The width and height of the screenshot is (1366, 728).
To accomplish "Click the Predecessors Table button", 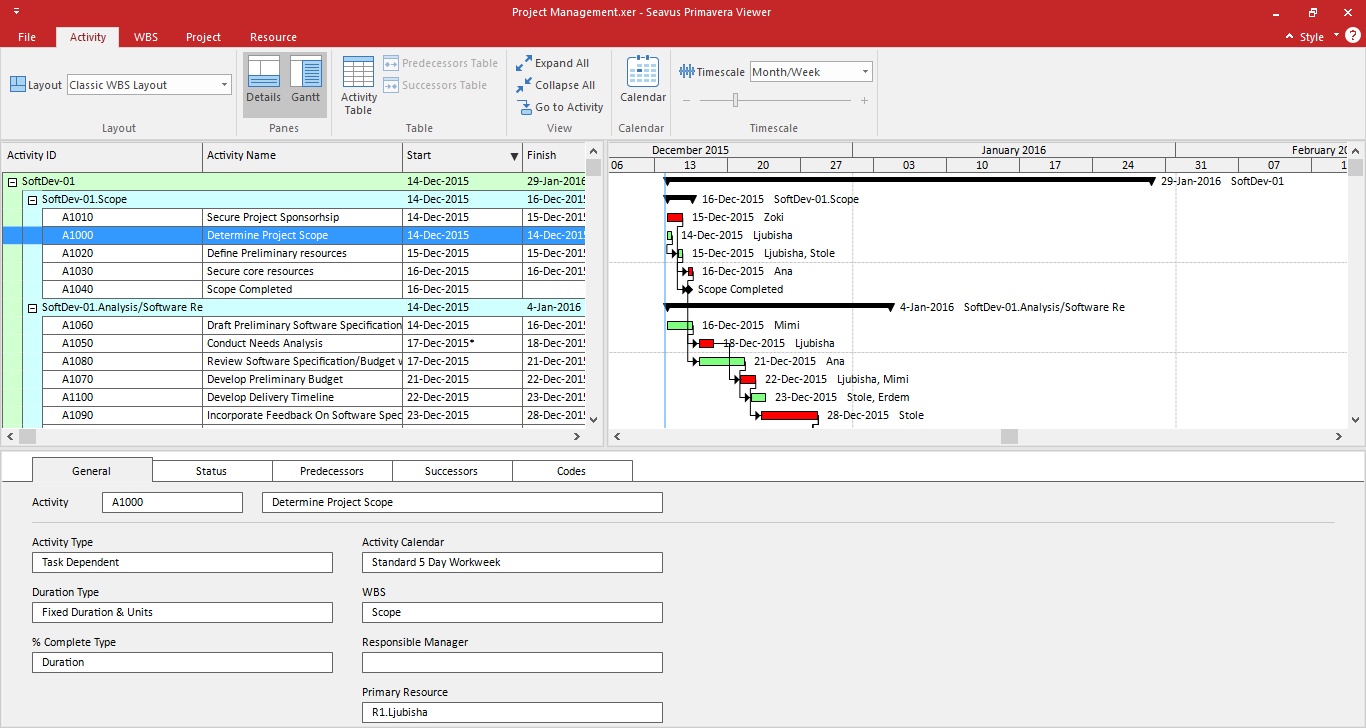I will click(x=440, y=63).
